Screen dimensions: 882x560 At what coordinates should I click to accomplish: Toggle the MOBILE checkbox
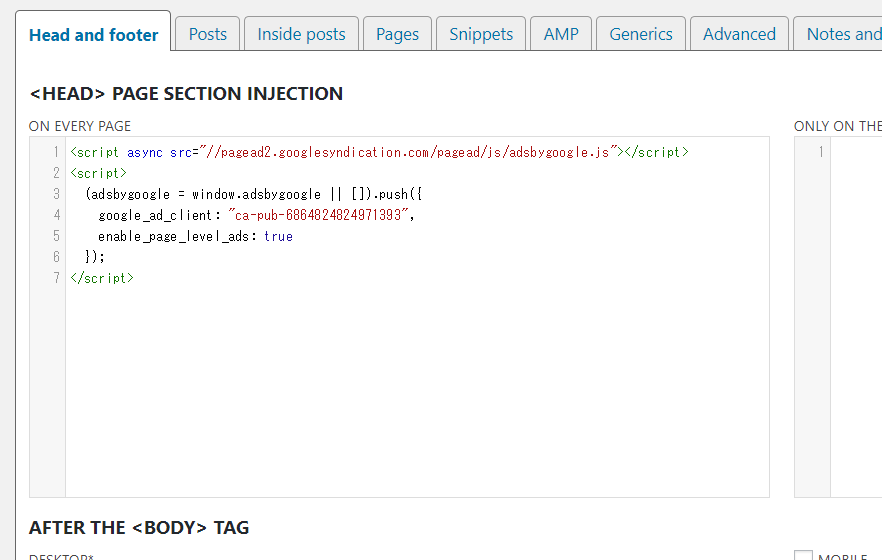pos(803,556)
